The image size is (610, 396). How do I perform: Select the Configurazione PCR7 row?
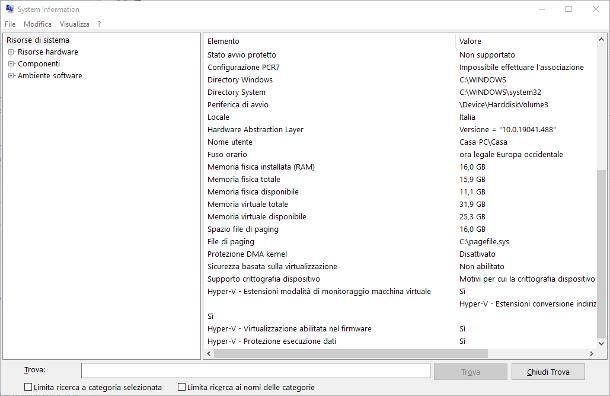pos(400,67)
